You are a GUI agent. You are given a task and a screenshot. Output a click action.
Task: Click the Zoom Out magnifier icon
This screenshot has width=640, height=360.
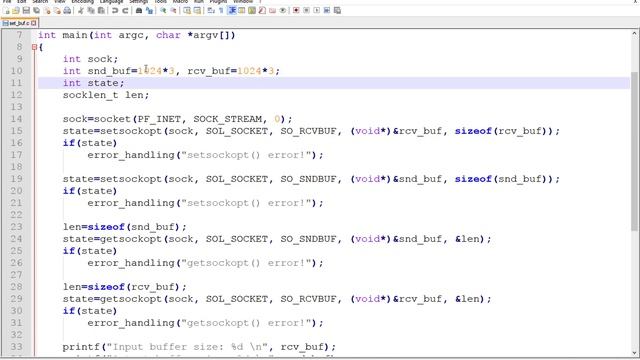click(x=173, y=10)
